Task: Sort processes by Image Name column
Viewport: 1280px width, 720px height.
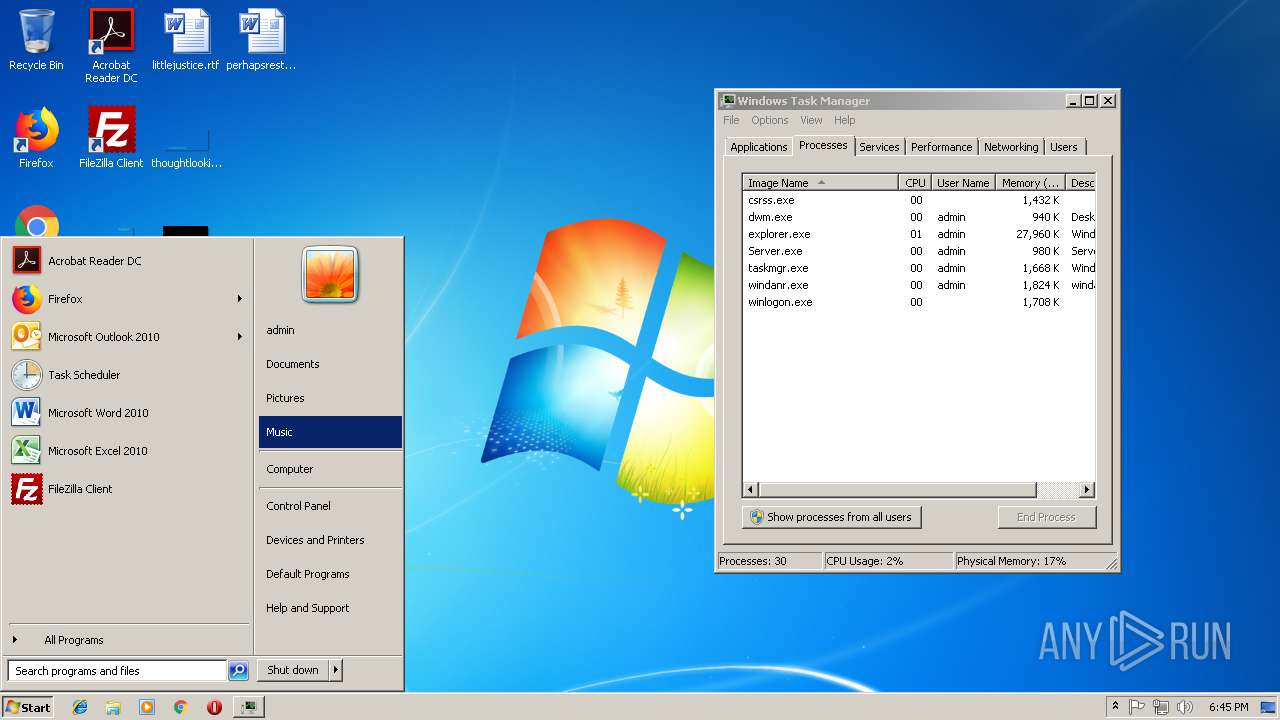Action: pyautogui.click(x=820, y=183)
